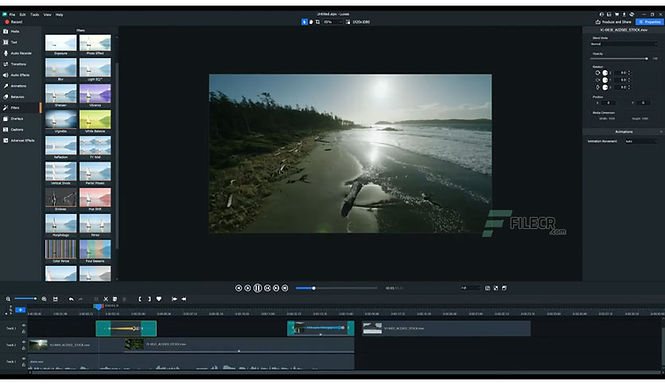Open the View menu
665x385 pixels.
click(x=47, y=14)
